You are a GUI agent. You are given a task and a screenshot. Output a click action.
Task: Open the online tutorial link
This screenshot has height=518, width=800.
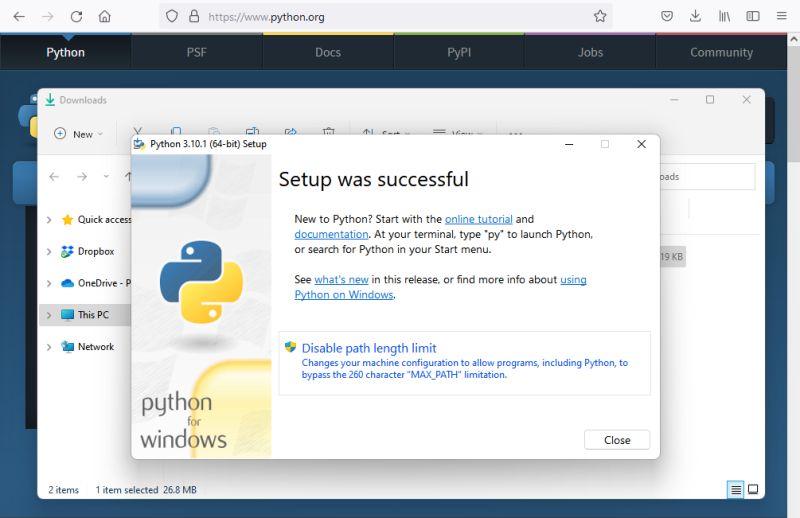479,219
